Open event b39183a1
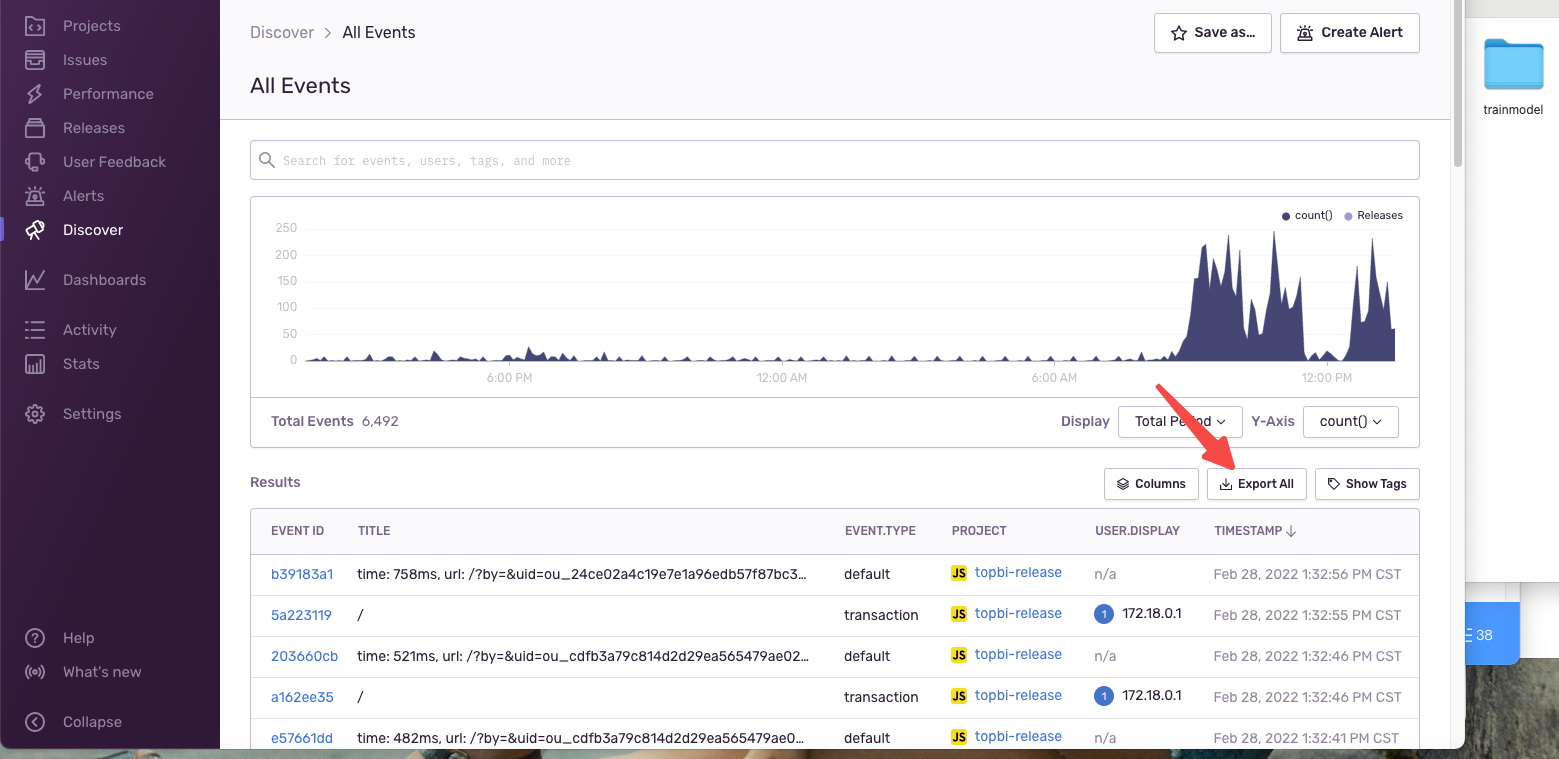 (x=302, y=574)
